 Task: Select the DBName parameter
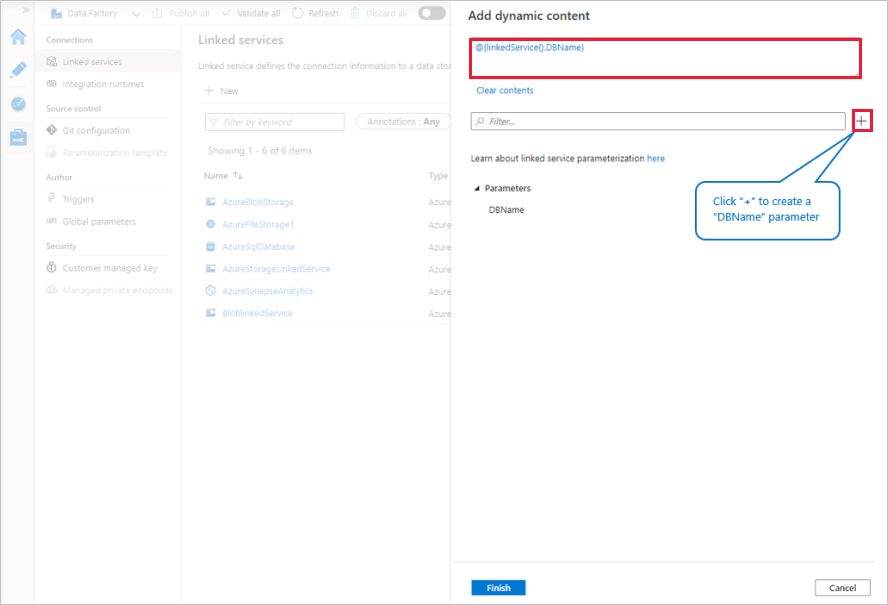[x=506, y=210]
